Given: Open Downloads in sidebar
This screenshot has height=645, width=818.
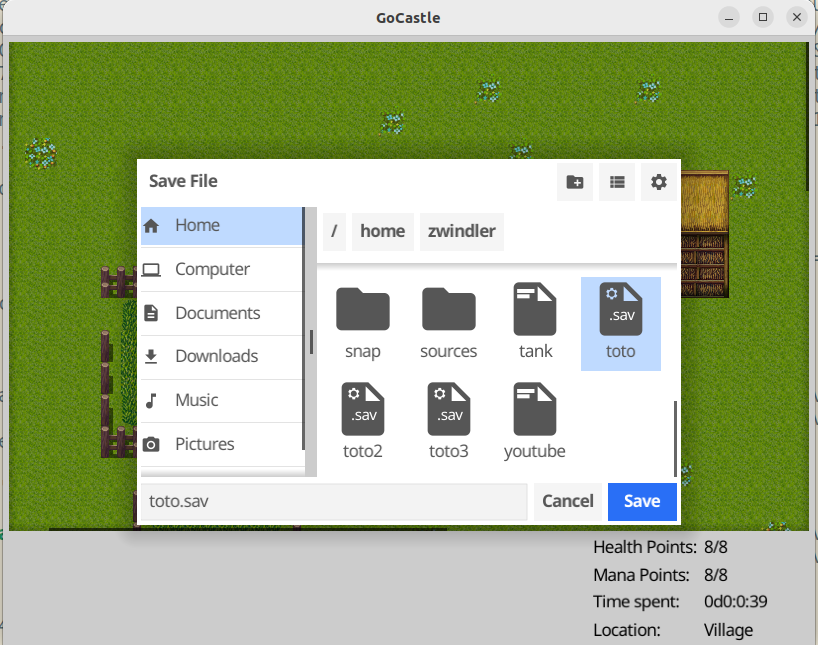Looking at the screenshot, I should click(x=221, y=357).
